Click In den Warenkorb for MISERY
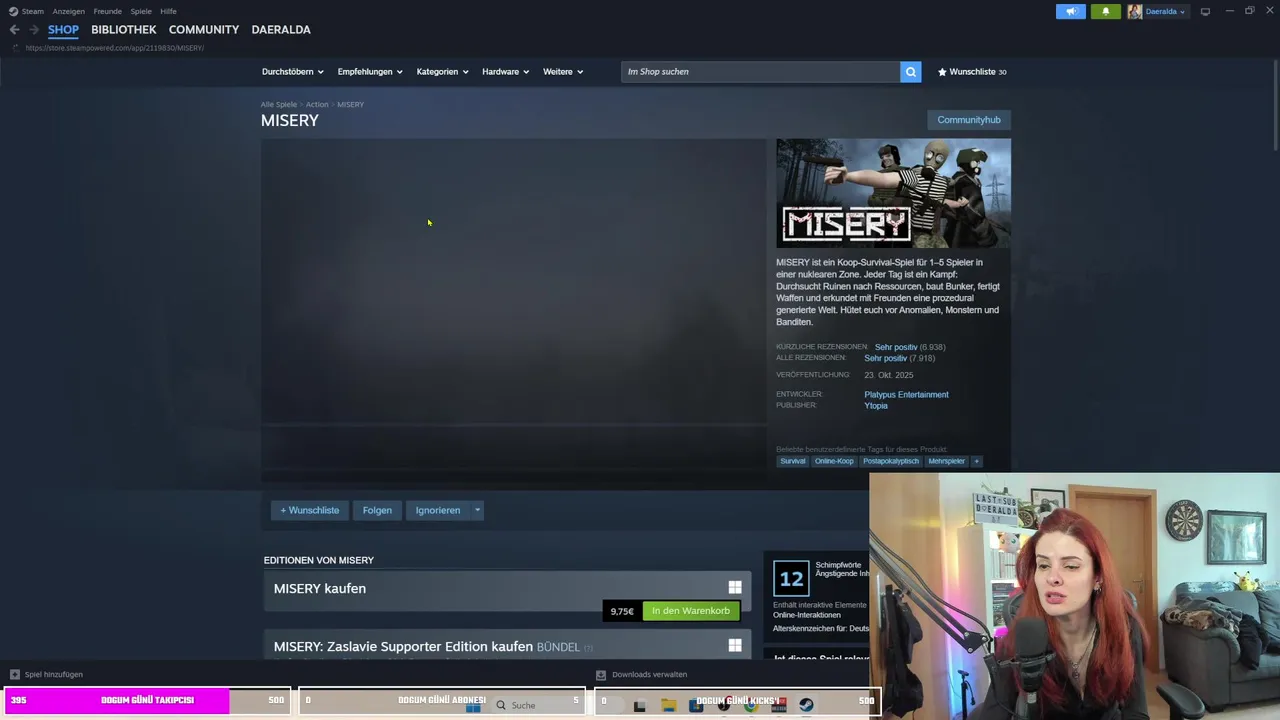Image resolution: width=1280 pixels, height=720 pixels. click(691, 611)
